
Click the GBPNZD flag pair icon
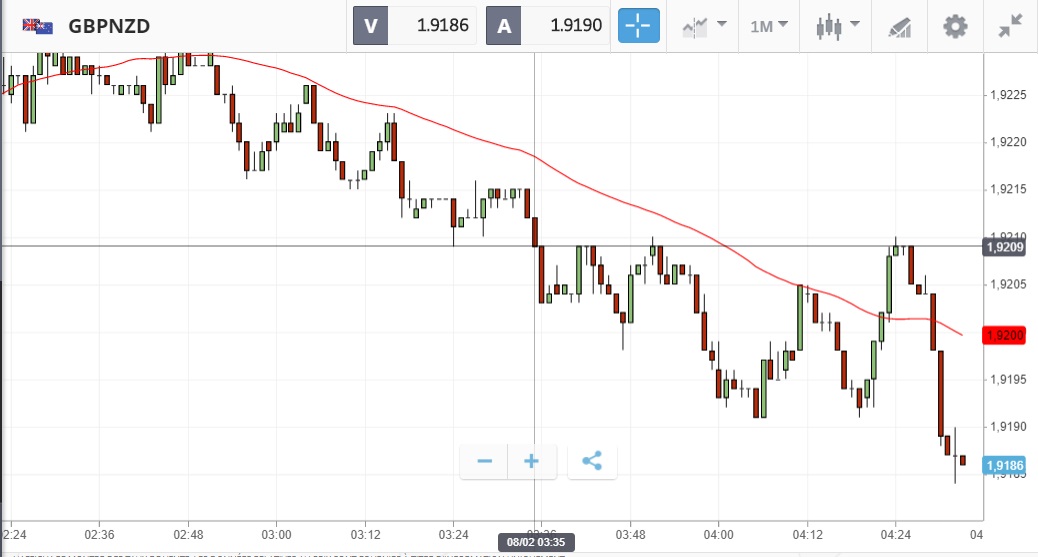click(x=39, y=26)
